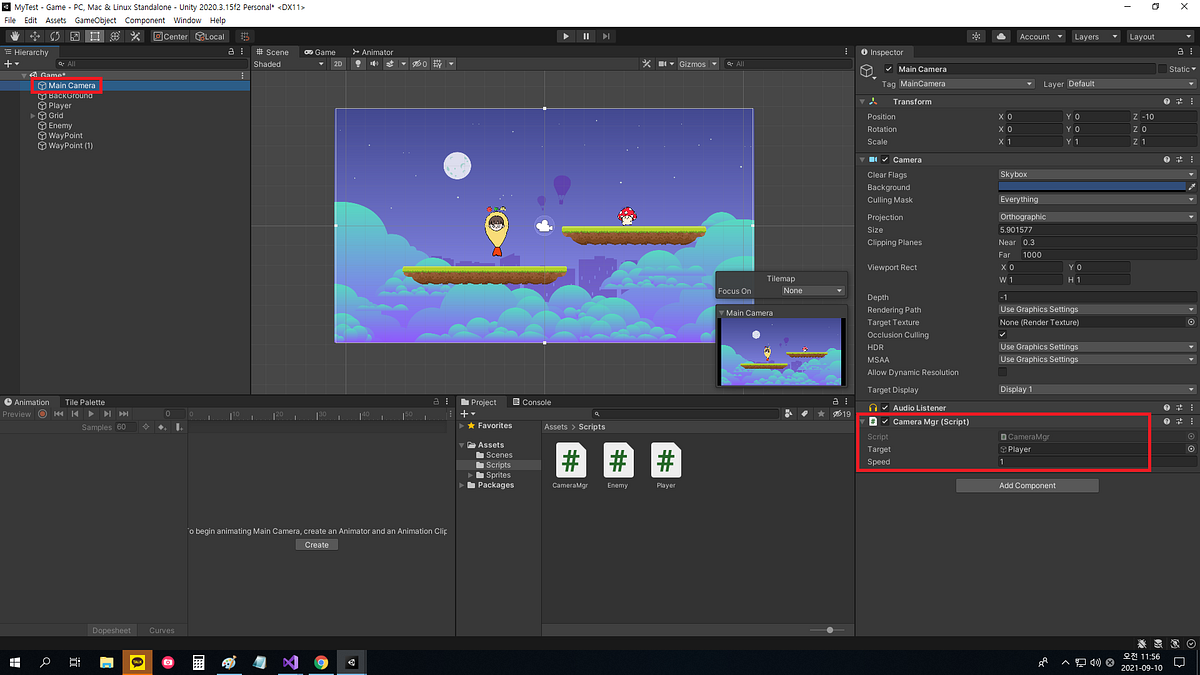Open the scene audio mute icon
The width and height of the screenshot is (1200, 675).
pyautogui.click(x=374, y=63)
